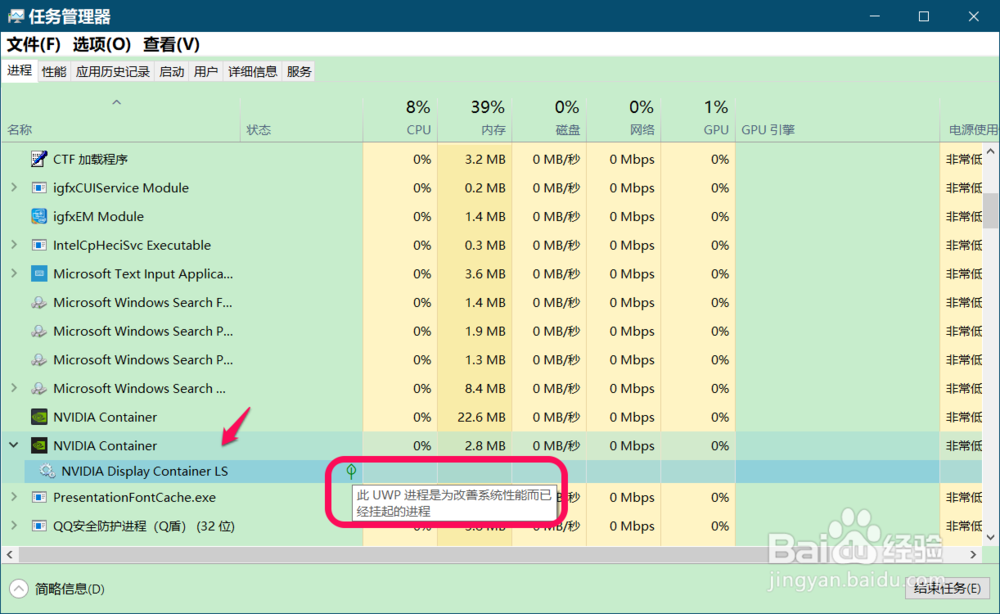Image resolution: width=1000 pixels, height=614 pixels.
Task: Click the NVIDIA Container 22.6 MB icon
Action: [x=39, y=417]
